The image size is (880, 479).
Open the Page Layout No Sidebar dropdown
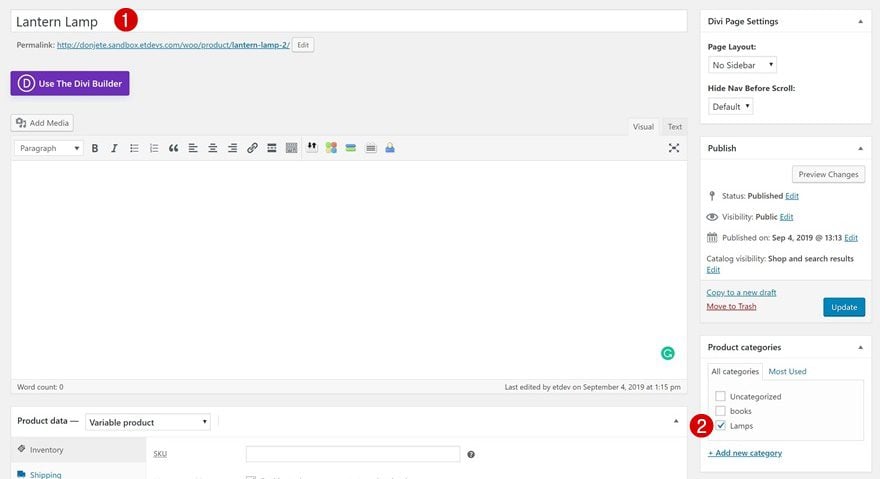(742, 65)
